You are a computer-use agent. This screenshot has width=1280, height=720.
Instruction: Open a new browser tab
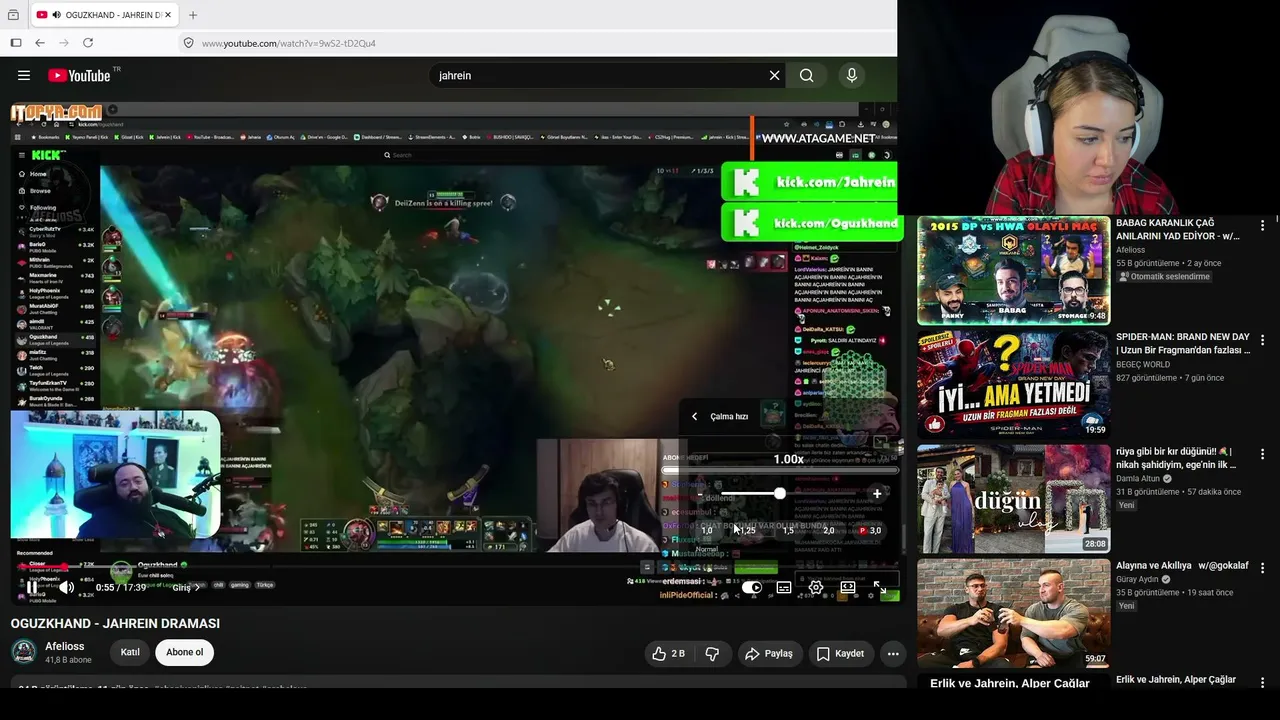193,15
